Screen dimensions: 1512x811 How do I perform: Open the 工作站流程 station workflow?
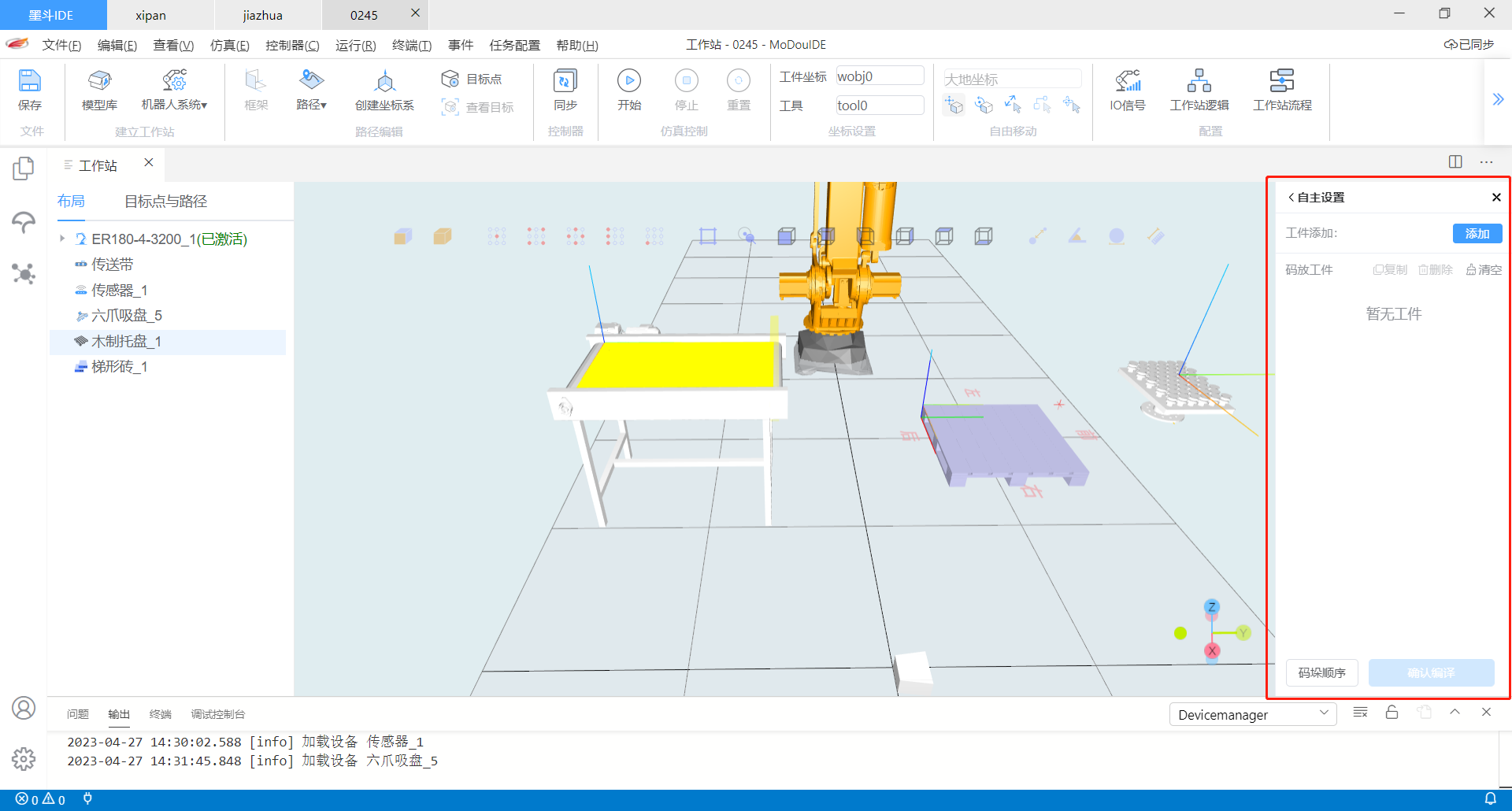click(1282, 90)
